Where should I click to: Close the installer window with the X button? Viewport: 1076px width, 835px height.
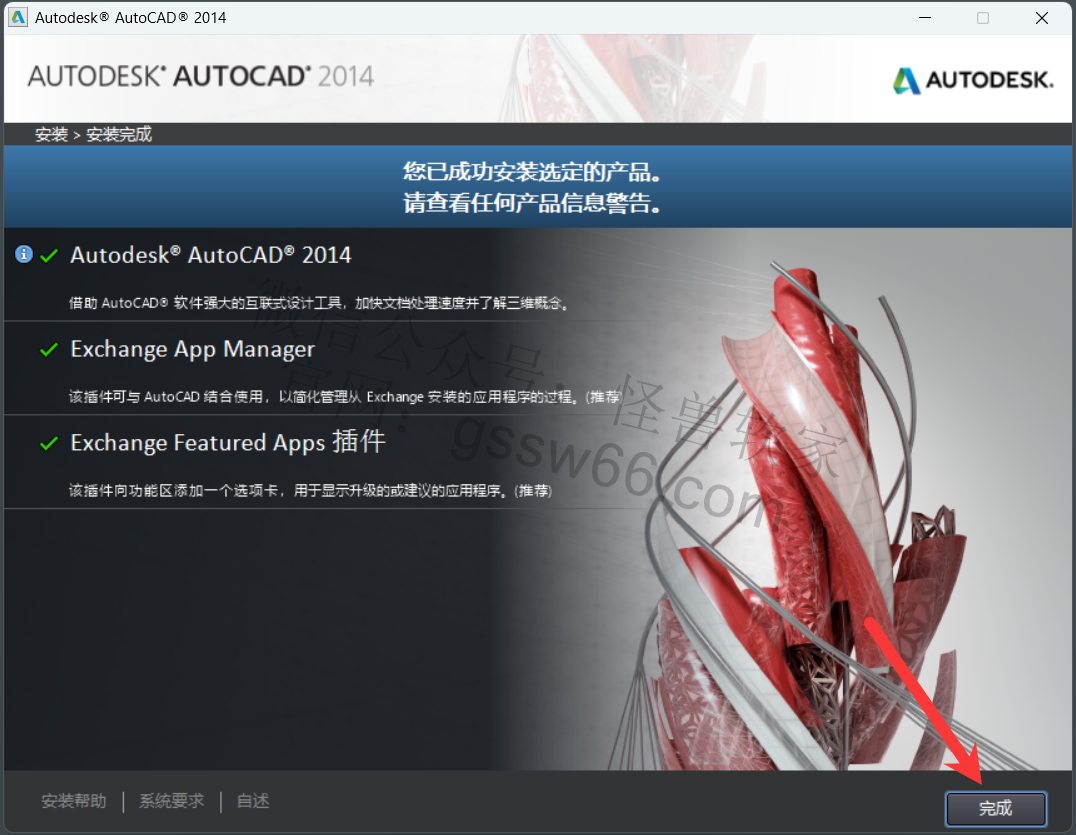pyautogui.click(x=1041, y=18)
